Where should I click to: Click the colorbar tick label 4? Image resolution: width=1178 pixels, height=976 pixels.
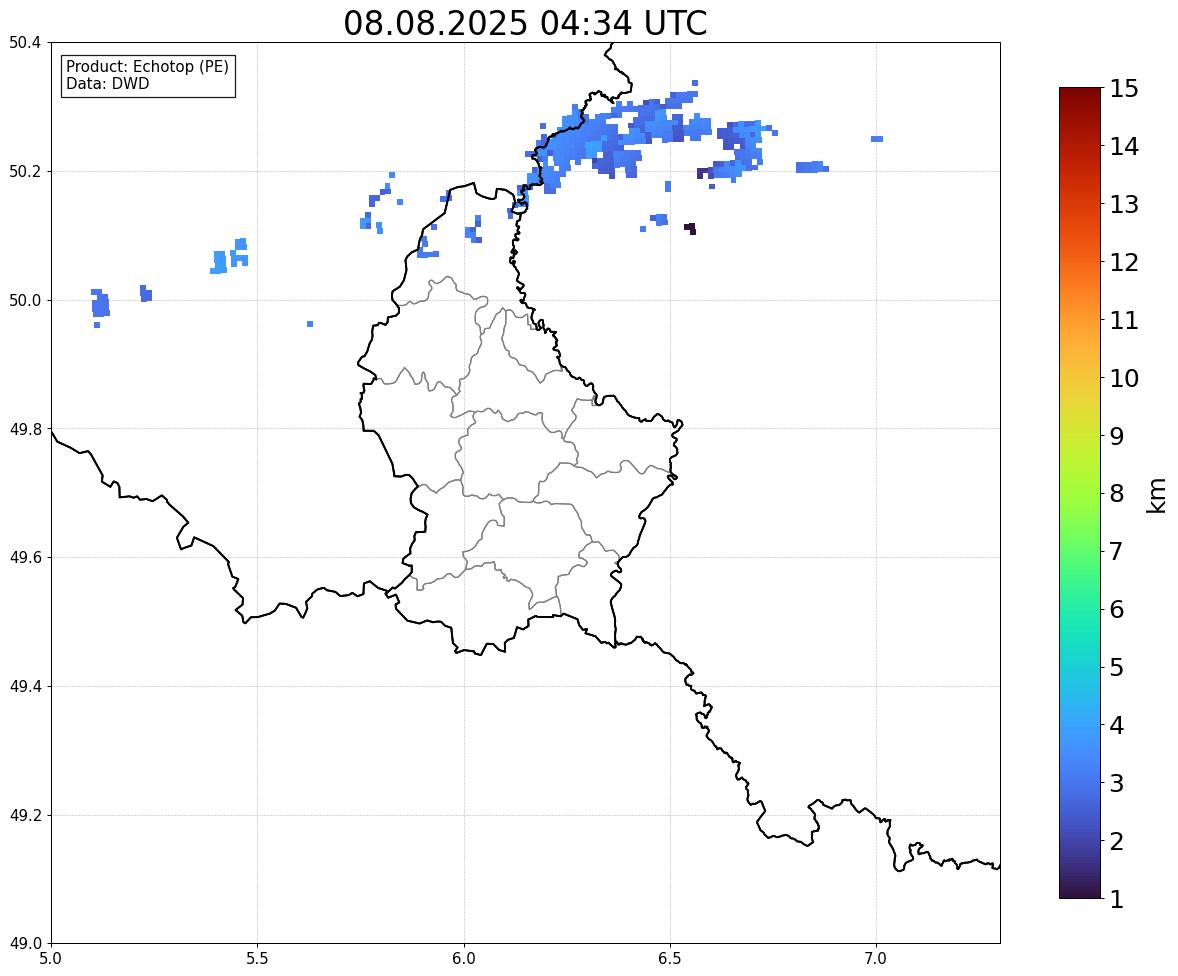click(x=1117, y=725)
